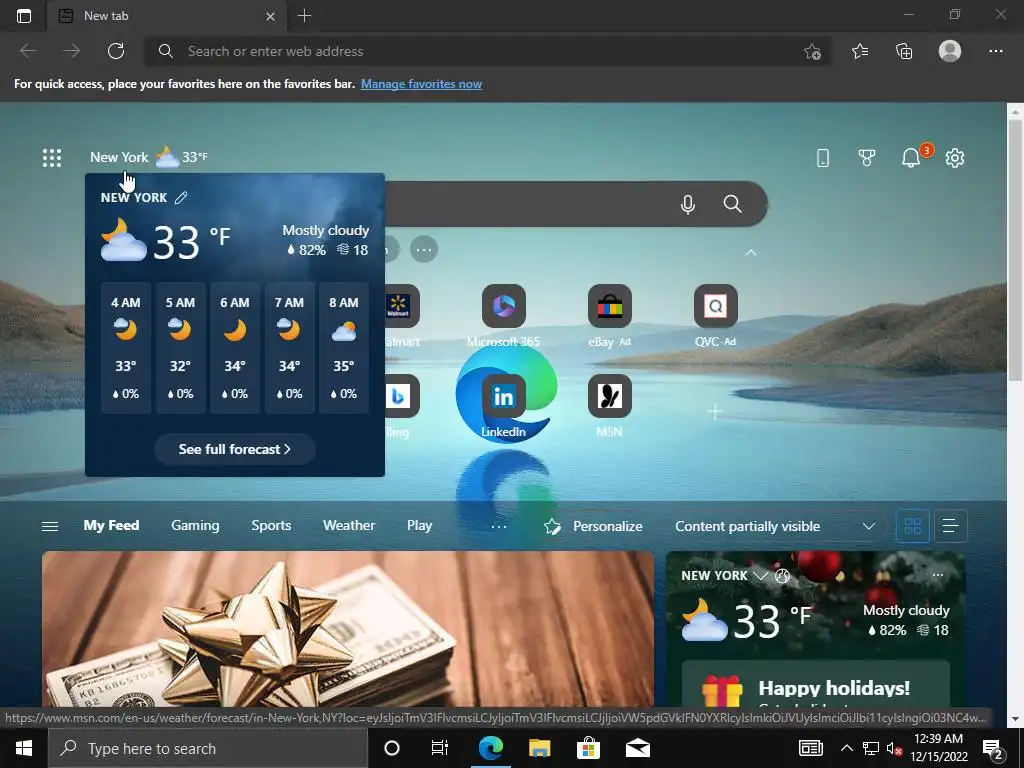Switch to the My Feed tab
Screen dimensions: 1024x768
click(111, 525)
